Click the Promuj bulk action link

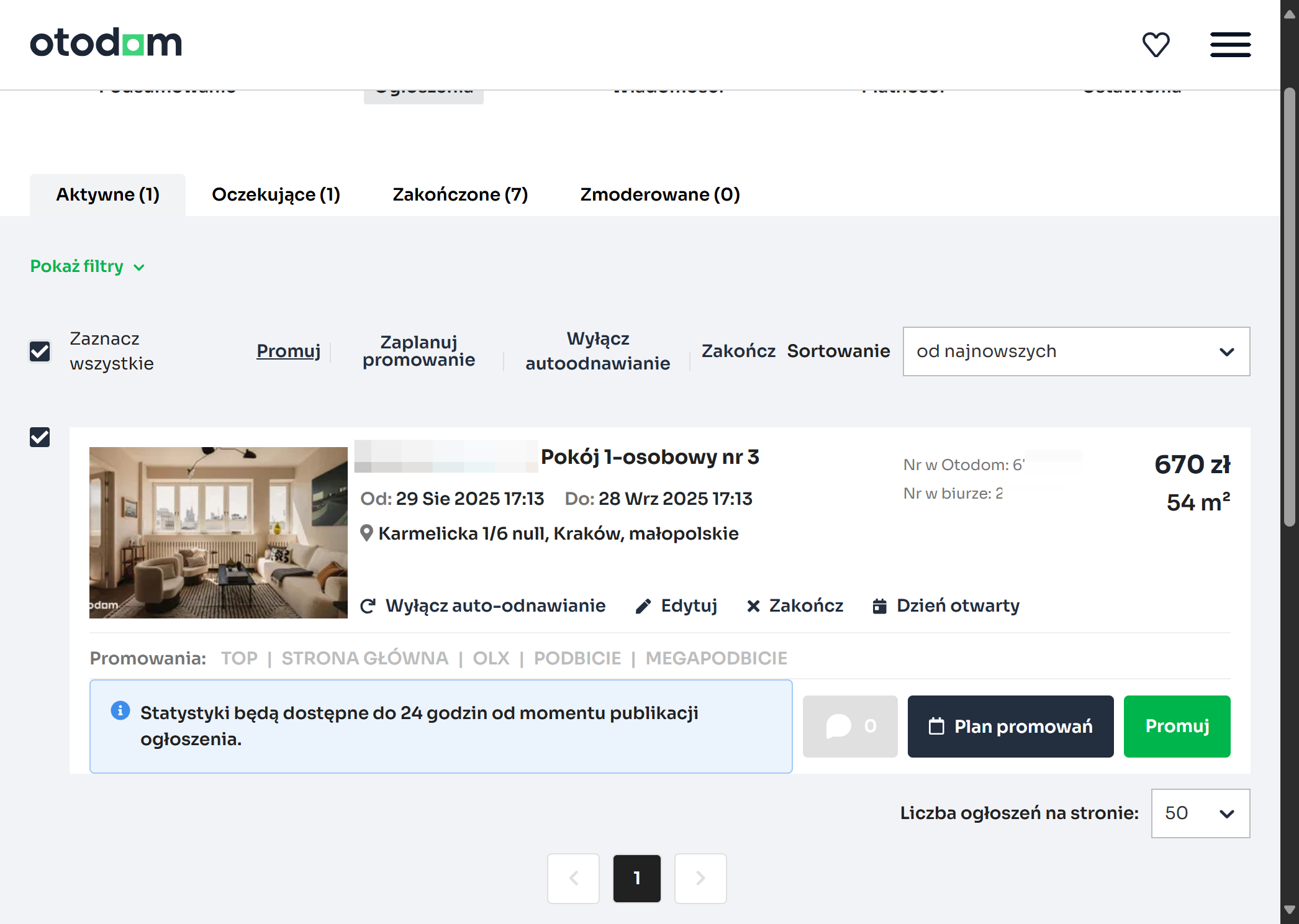pyautogui.click(x=289, y=351)
